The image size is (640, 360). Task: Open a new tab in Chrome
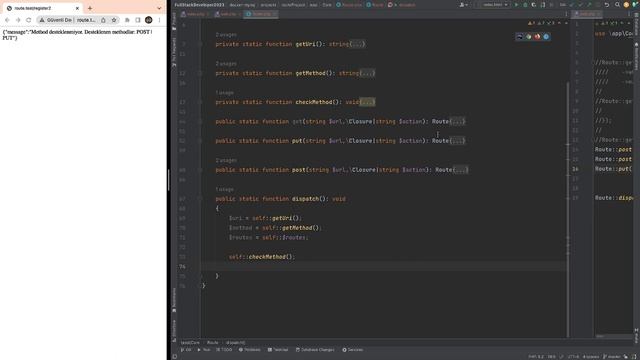[x=90, y=8]
